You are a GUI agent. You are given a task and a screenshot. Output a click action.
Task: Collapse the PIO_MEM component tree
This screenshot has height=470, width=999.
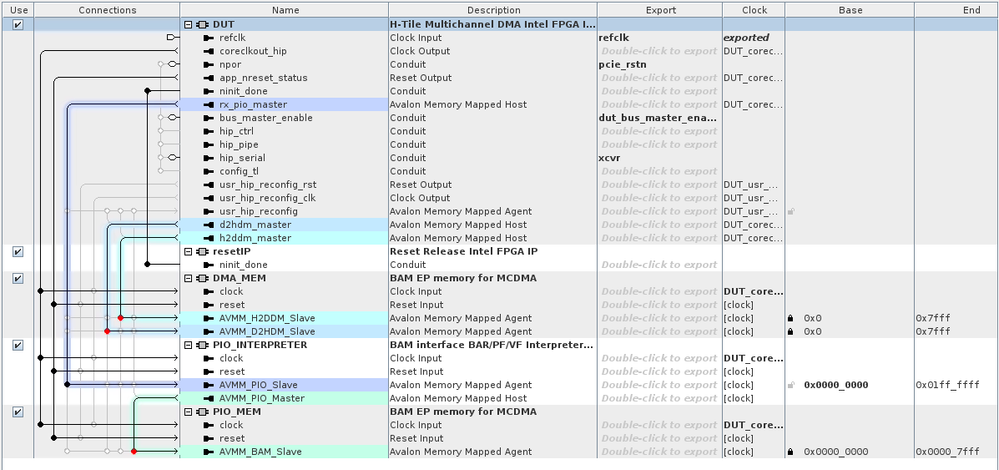click(188, 412)
